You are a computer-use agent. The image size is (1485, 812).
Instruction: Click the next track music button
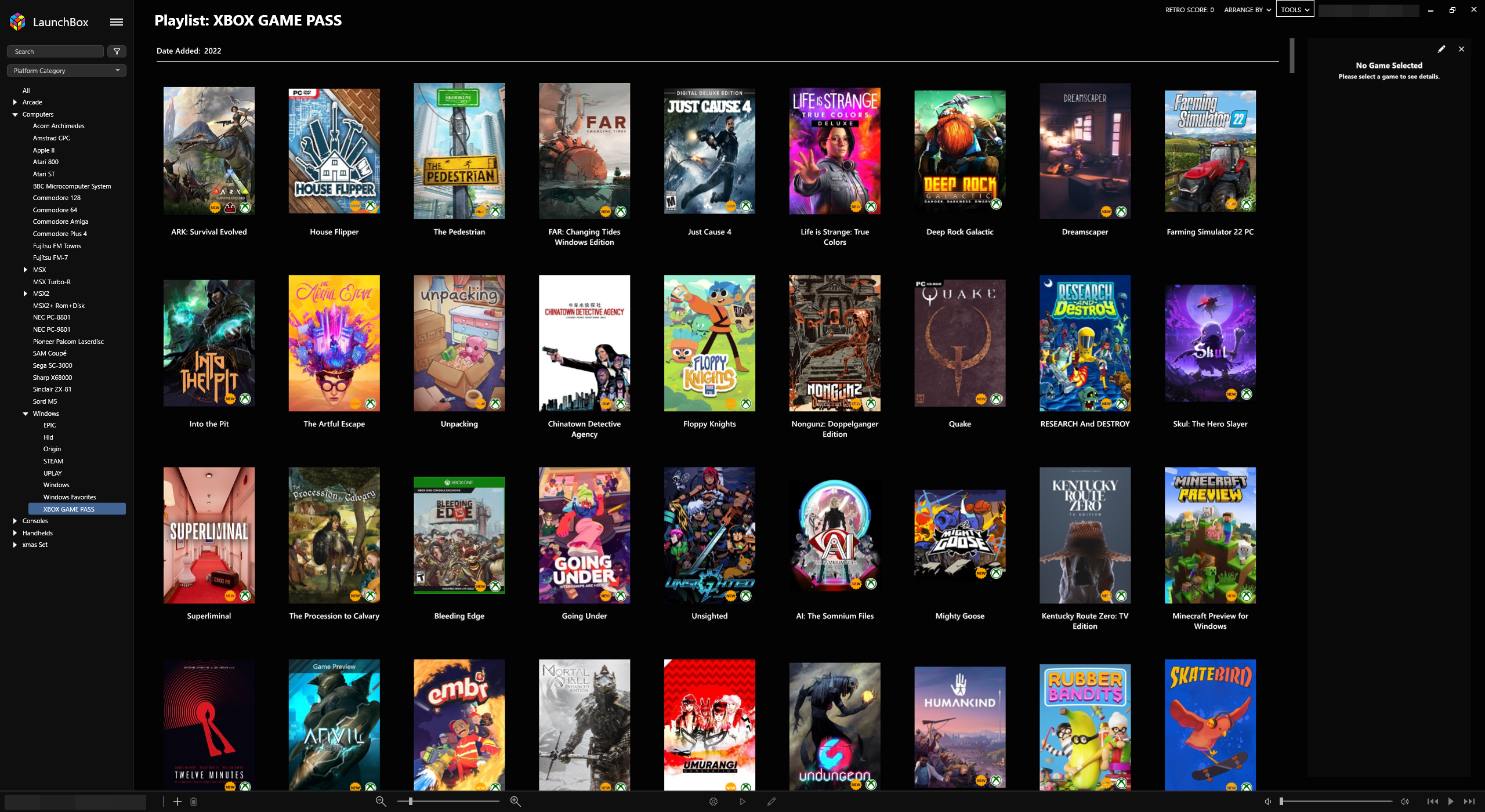click(x=1469, y=802)
